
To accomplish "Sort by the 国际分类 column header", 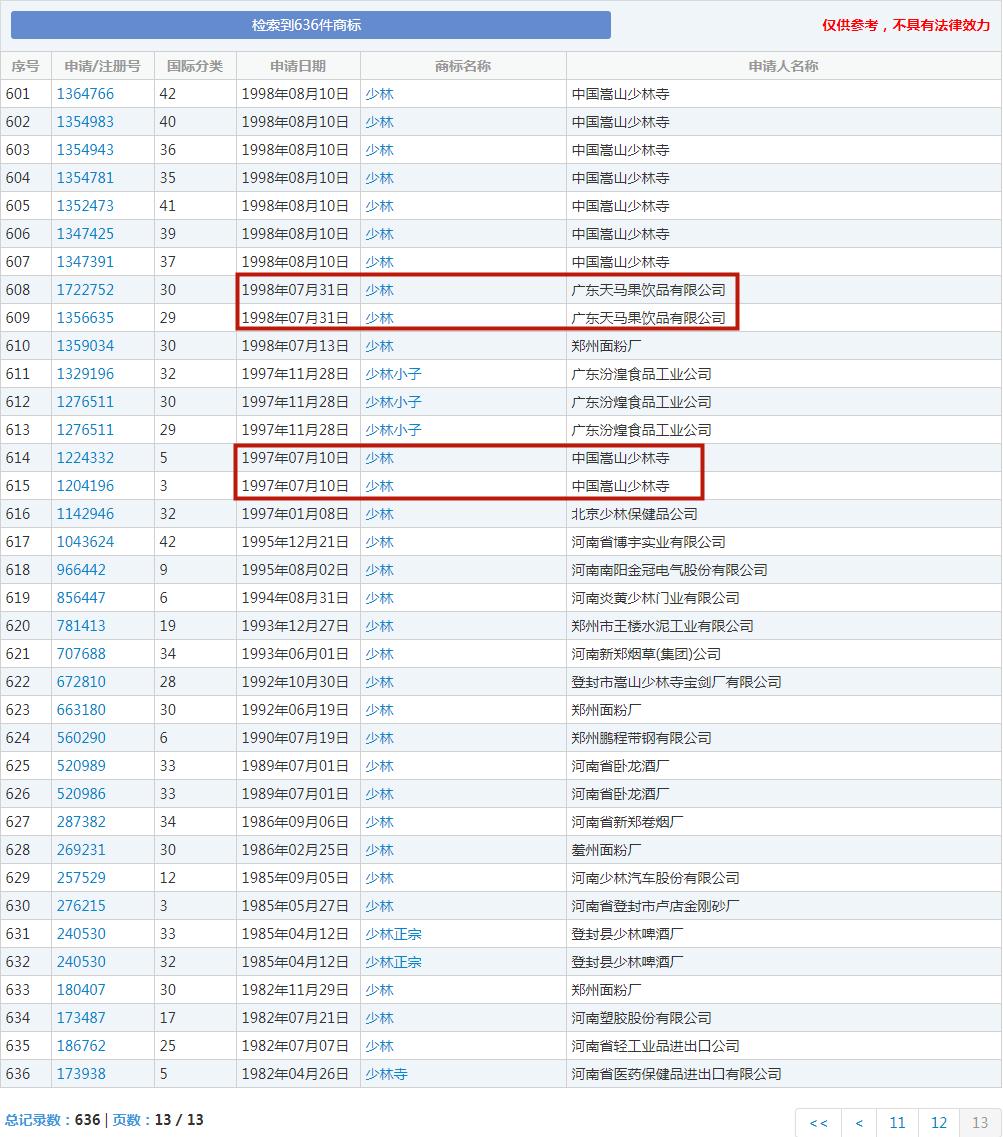I will 195,65.
